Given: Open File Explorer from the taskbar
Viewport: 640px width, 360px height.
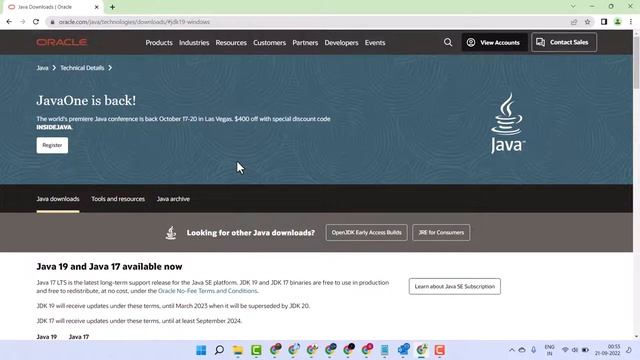Looking at the screenshot, I should (238, 350).
